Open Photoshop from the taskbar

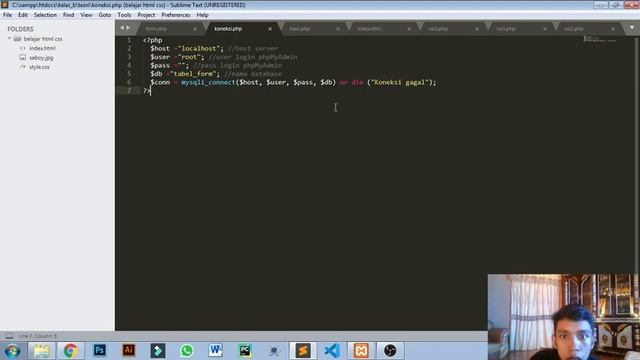click(100, 351)
